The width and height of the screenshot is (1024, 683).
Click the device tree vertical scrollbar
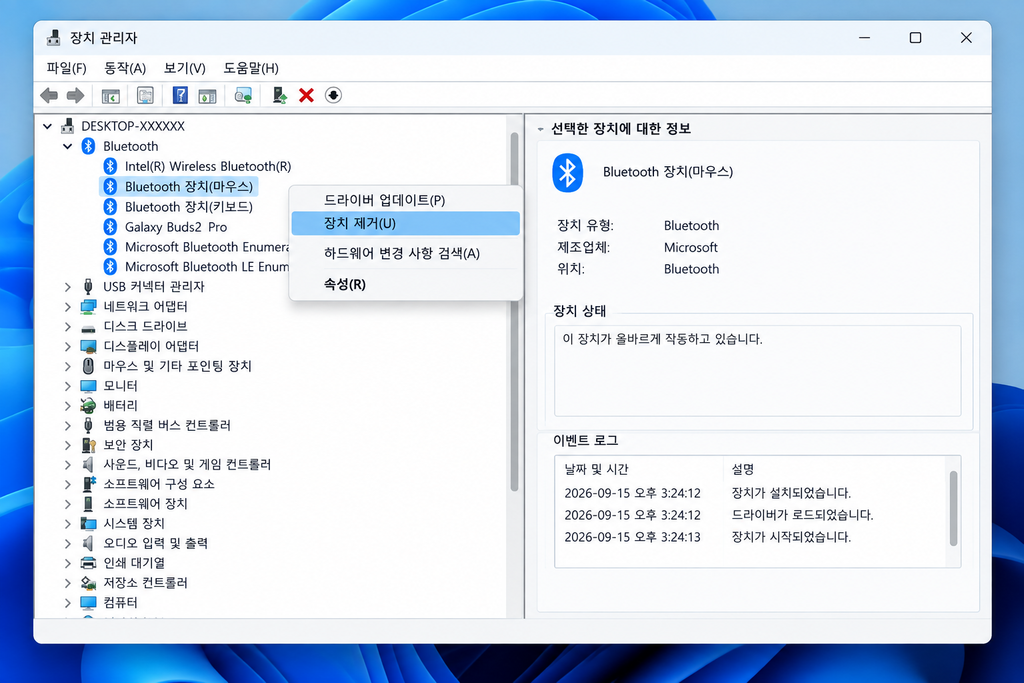click(515, 311)
